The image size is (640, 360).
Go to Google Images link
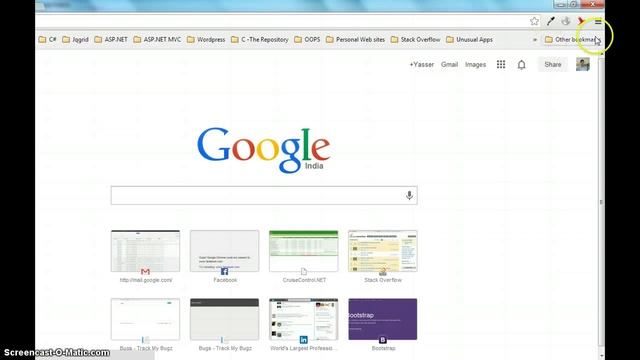(476, 64)
